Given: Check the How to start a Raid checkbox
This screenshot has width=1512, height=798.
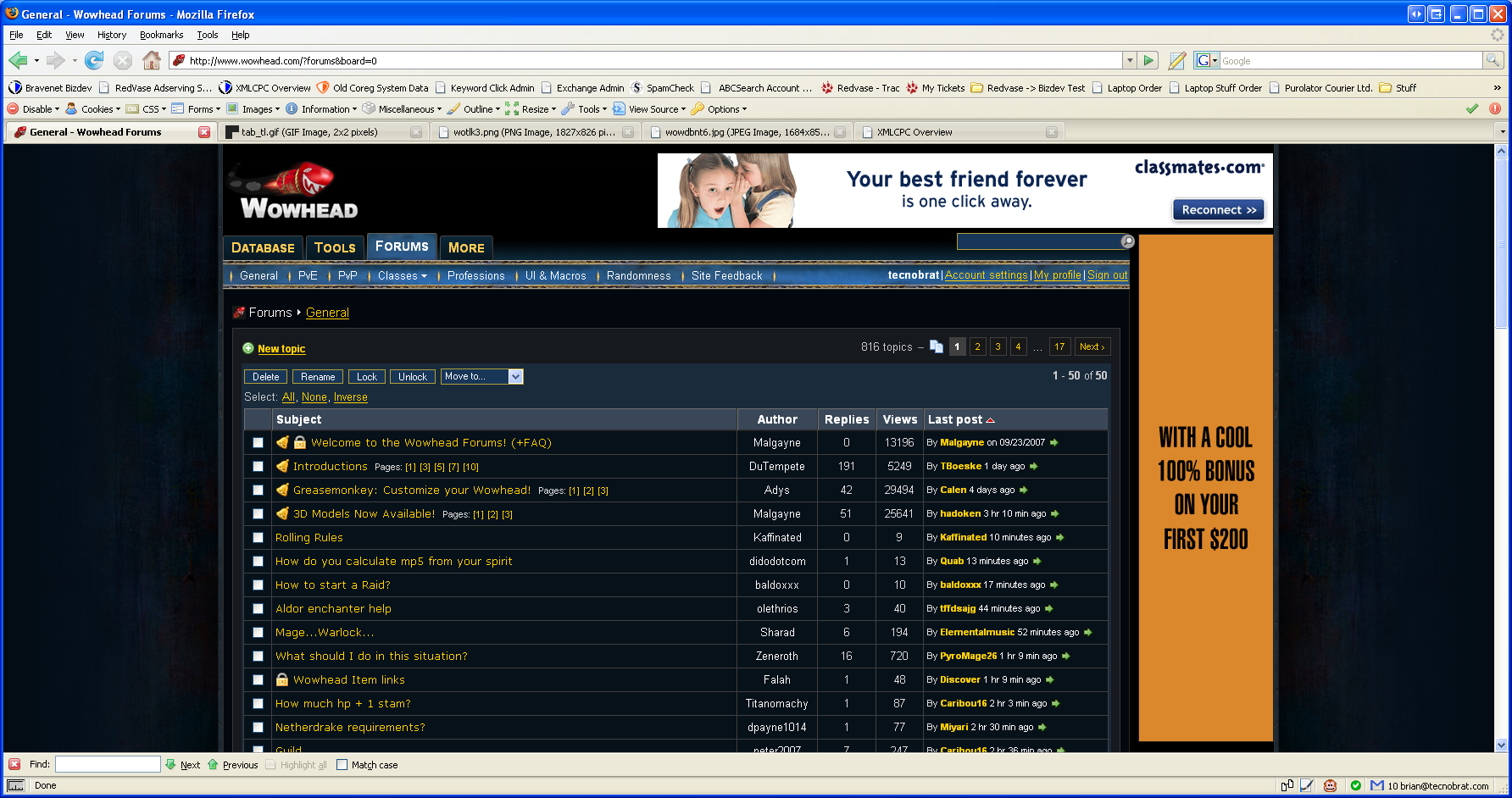Looking at the screenshot, I should coord(258,585).
